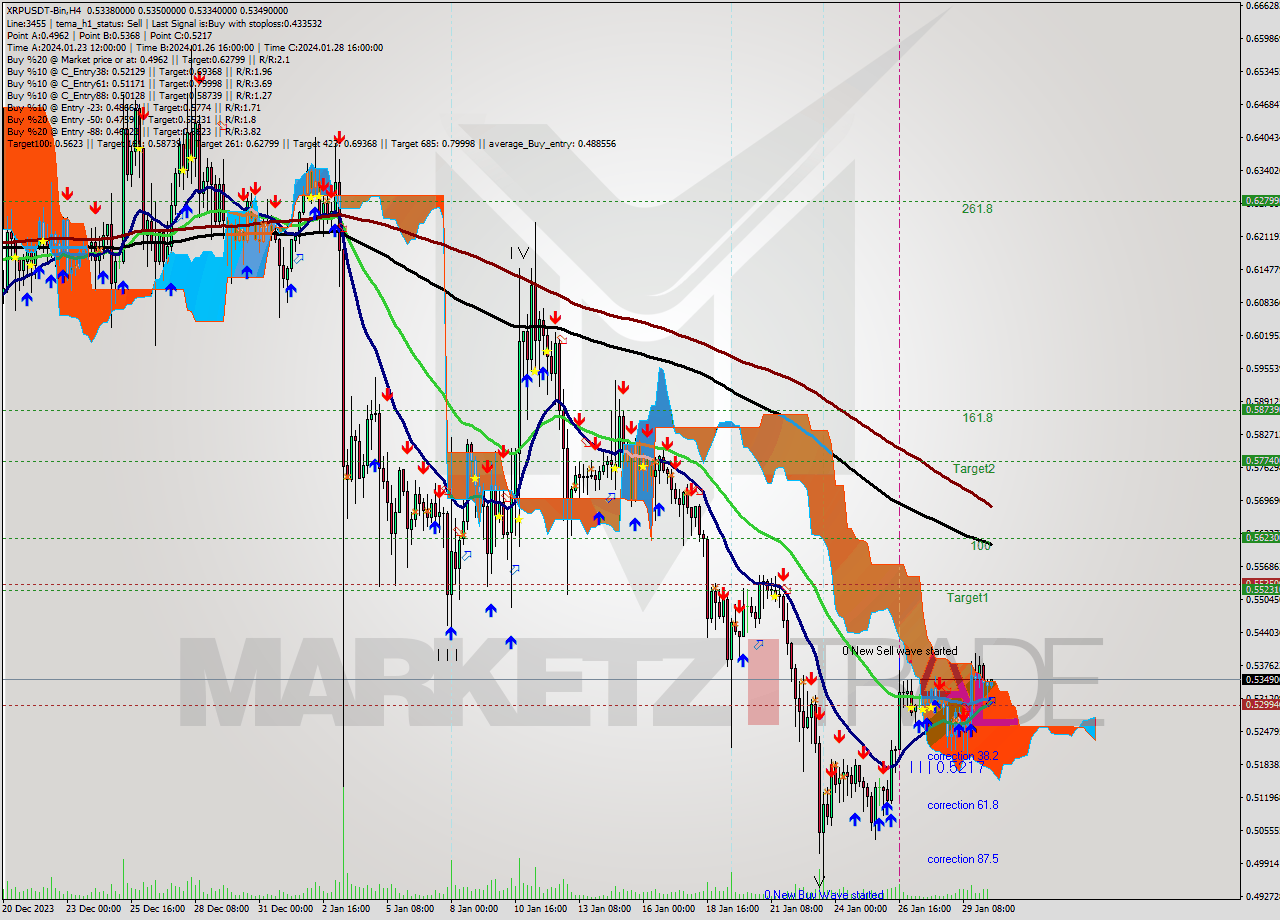Click the green 0.62799 price tag
This screenshot has height=920, width=1280.
pyautogui.click(x=1260, y=201)
